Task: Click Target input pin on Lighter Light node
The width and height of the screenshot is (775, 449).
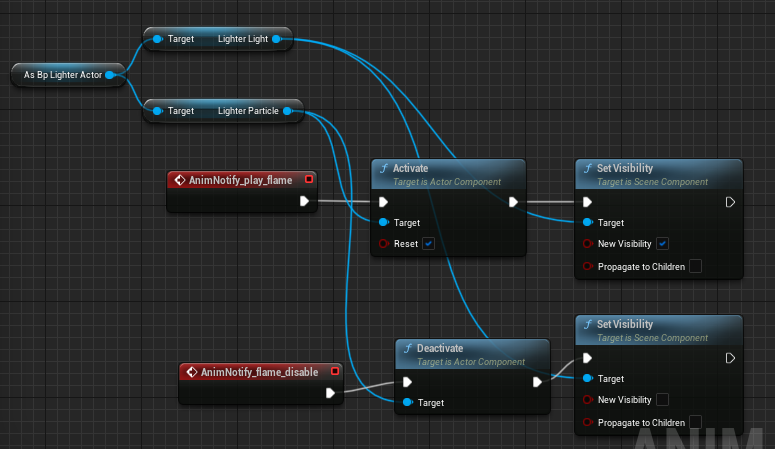Action: (158, 39)
